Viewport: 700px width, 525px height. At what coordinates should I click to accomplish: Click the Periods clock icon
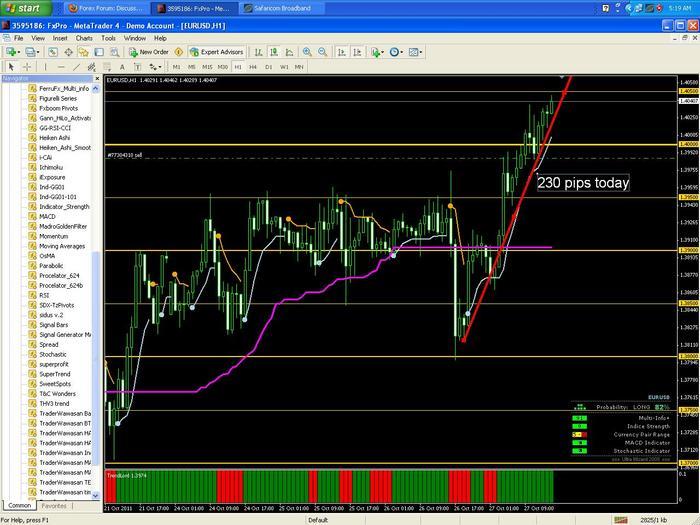click(x=394, y=52)
